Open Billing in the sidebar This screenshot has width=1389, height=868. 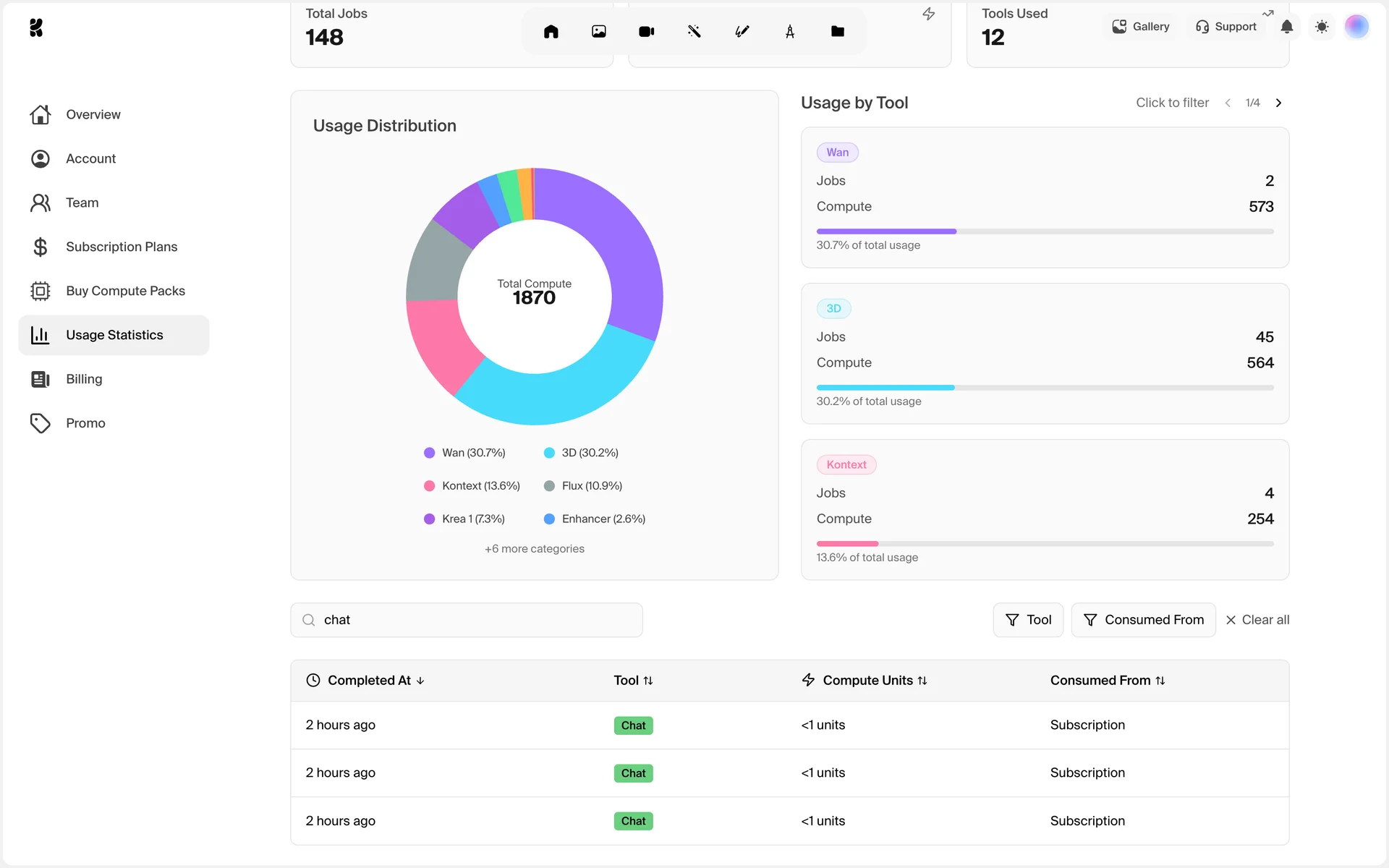[84, 379]
